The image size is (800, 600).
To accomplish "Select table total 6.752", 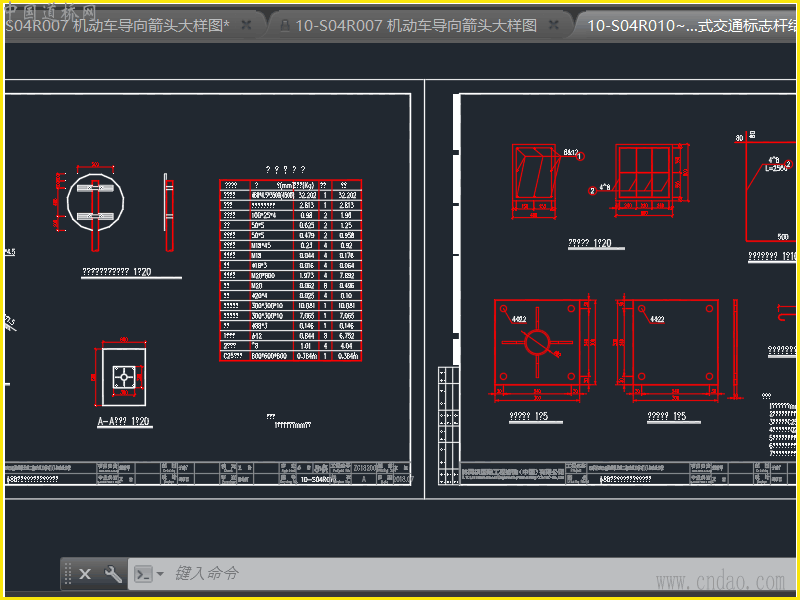I will coord(347,336).
